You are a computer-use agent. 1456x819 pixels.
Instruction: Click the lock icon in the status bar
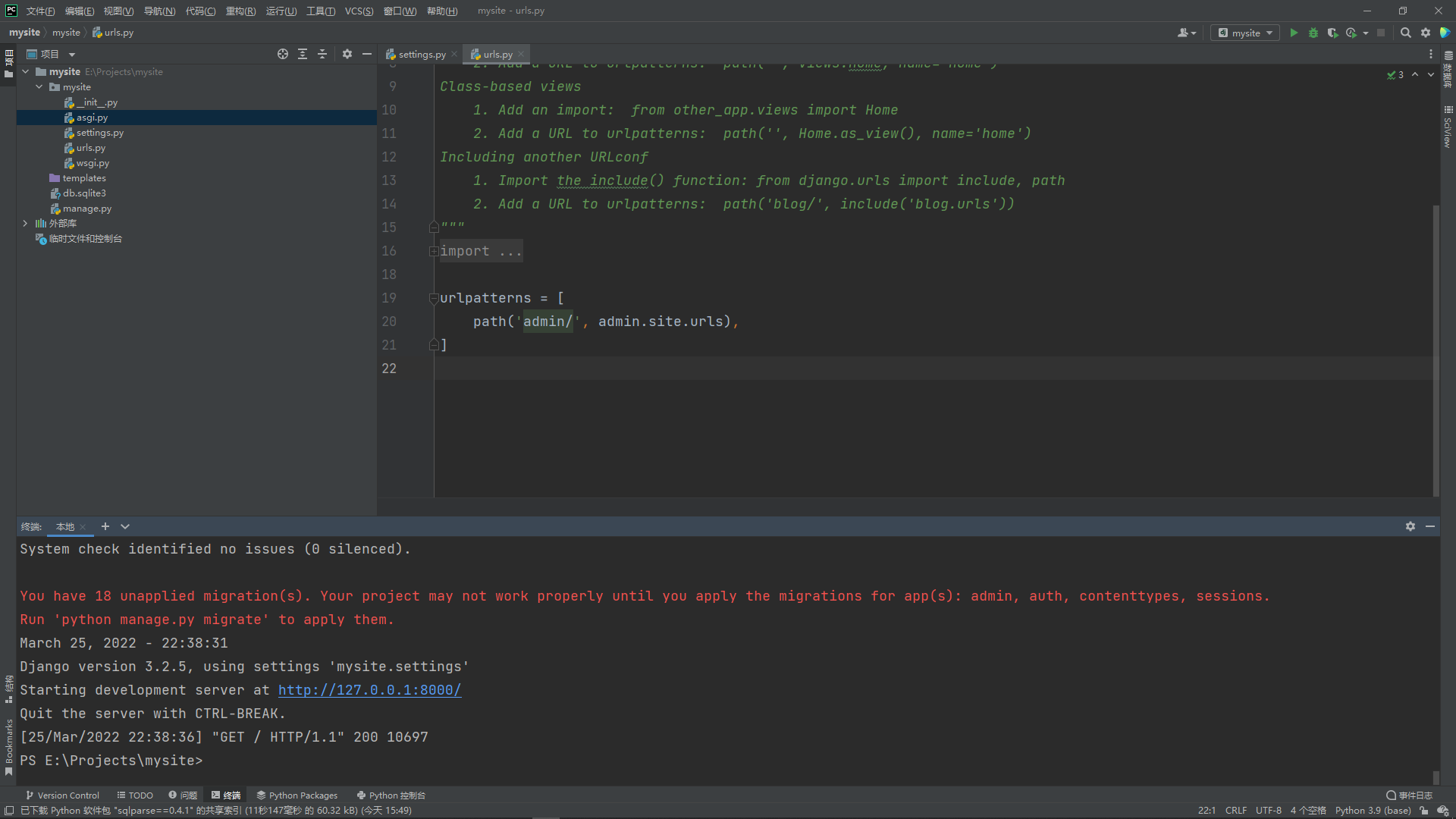point(1424,811)
